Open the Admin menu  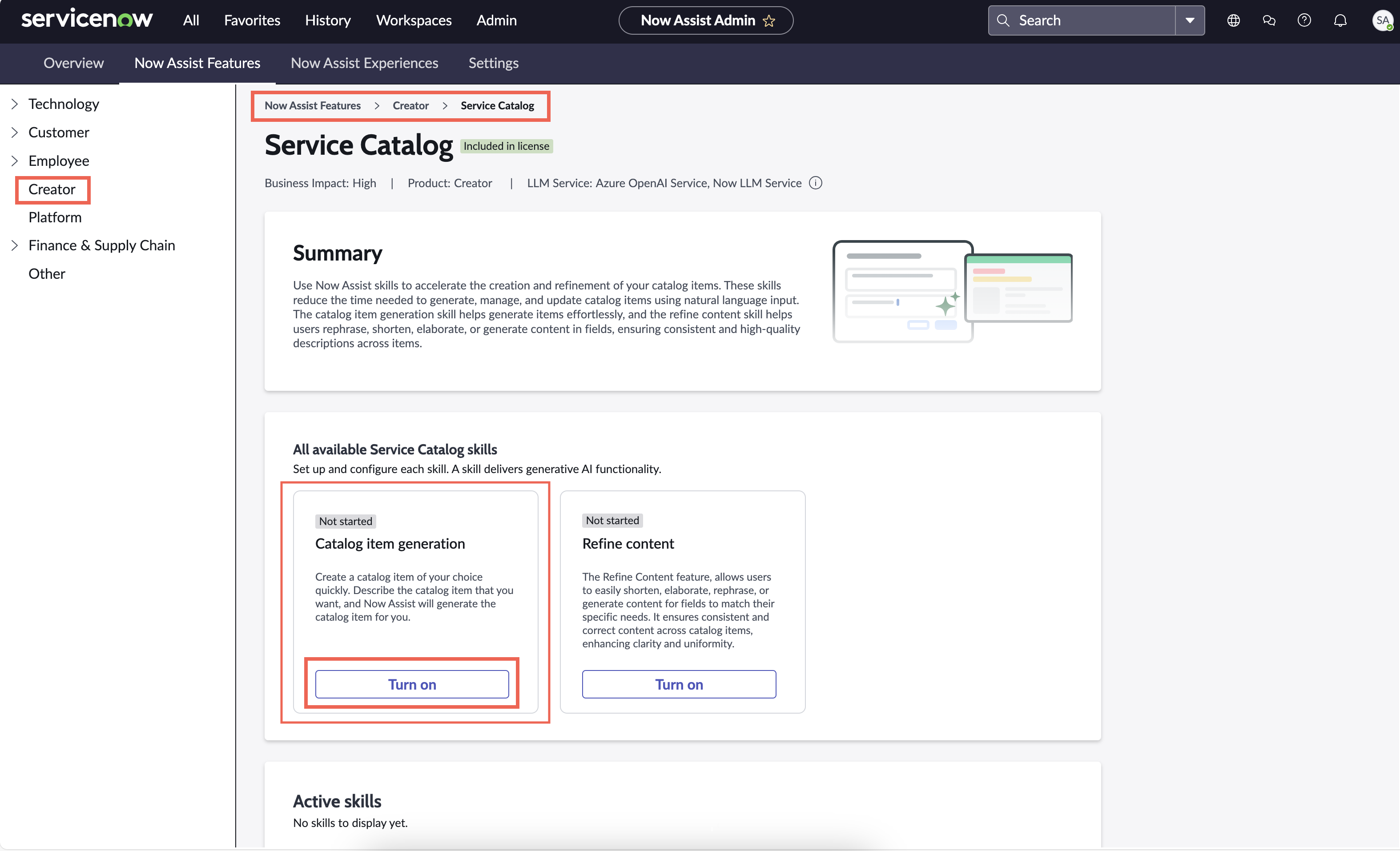(497, 20)
